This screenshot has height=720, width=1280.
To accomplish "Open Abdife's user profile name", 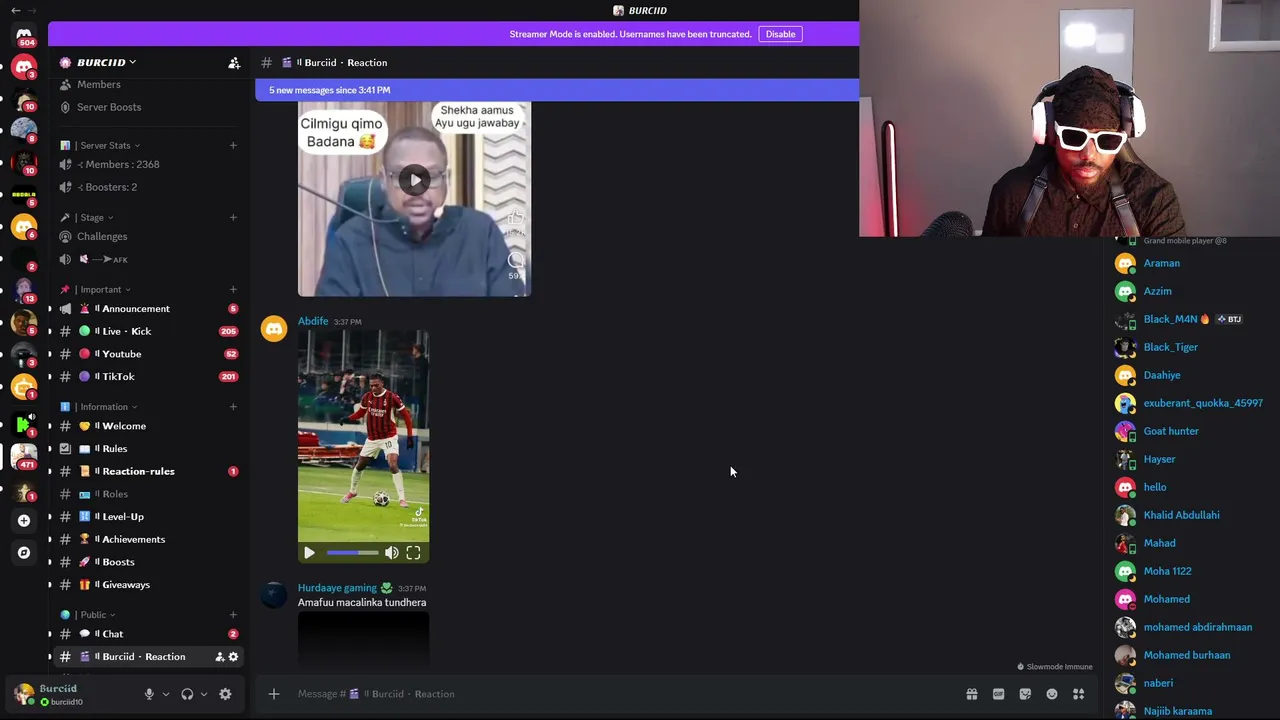I will click(x=313, y=321).
